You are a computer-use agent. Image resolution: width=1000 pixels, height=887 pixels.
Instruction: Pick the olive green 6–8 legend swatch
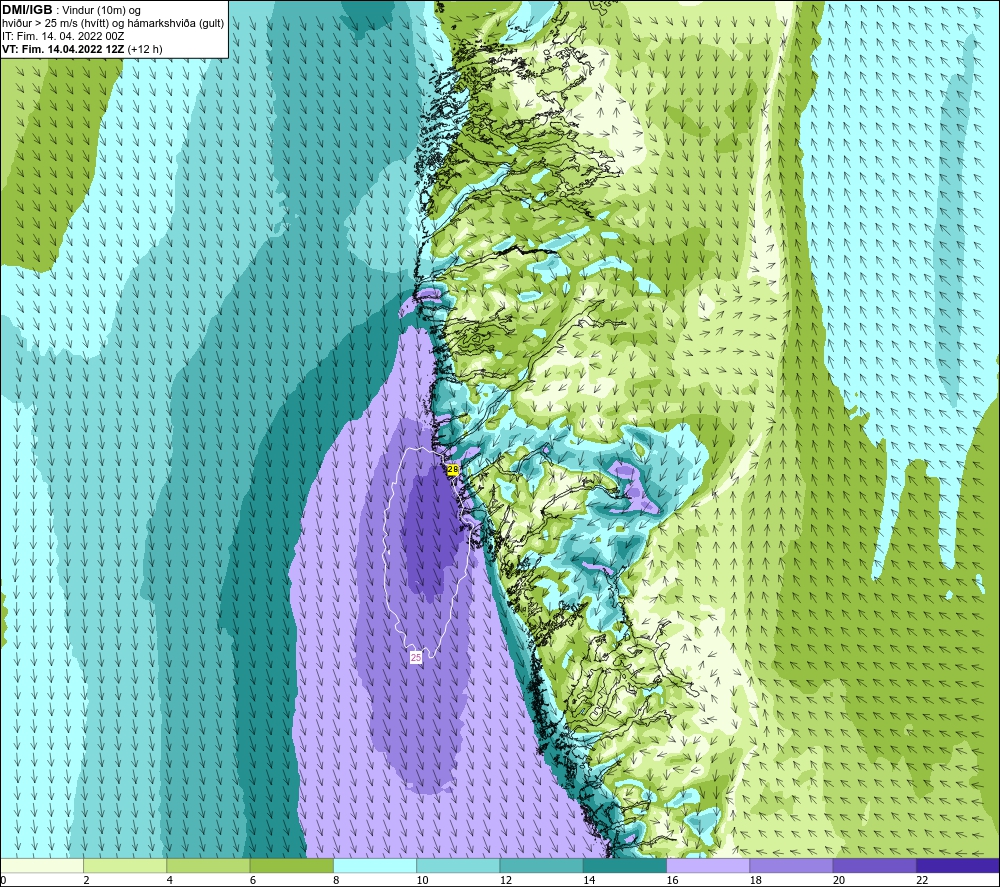coord(291,865)
